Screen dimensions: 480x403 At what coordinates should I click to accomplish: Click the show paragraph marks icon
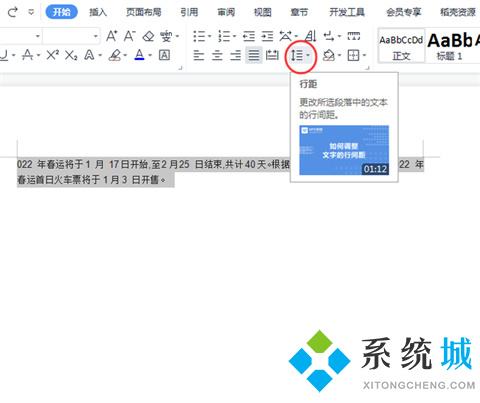[329, 36]
